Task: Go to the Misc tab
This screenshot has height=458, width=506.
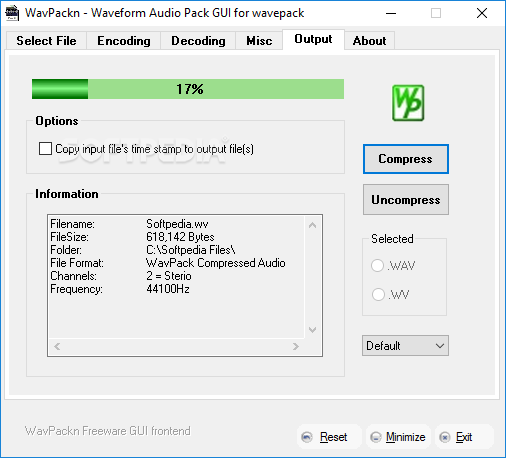Action: point(259,41)
